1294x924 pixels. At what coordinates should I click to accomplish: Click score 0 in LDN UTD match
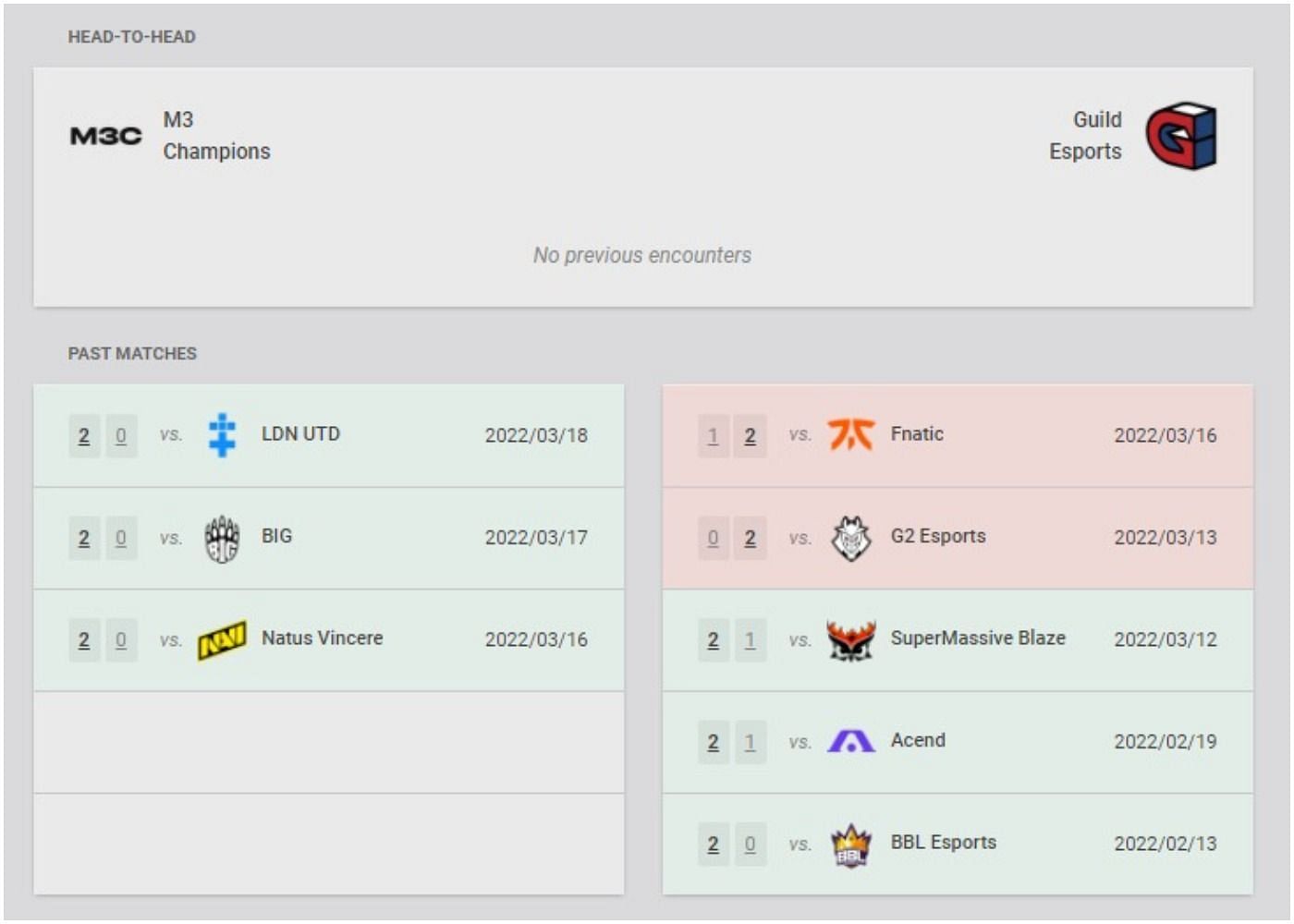coord(121,436)
